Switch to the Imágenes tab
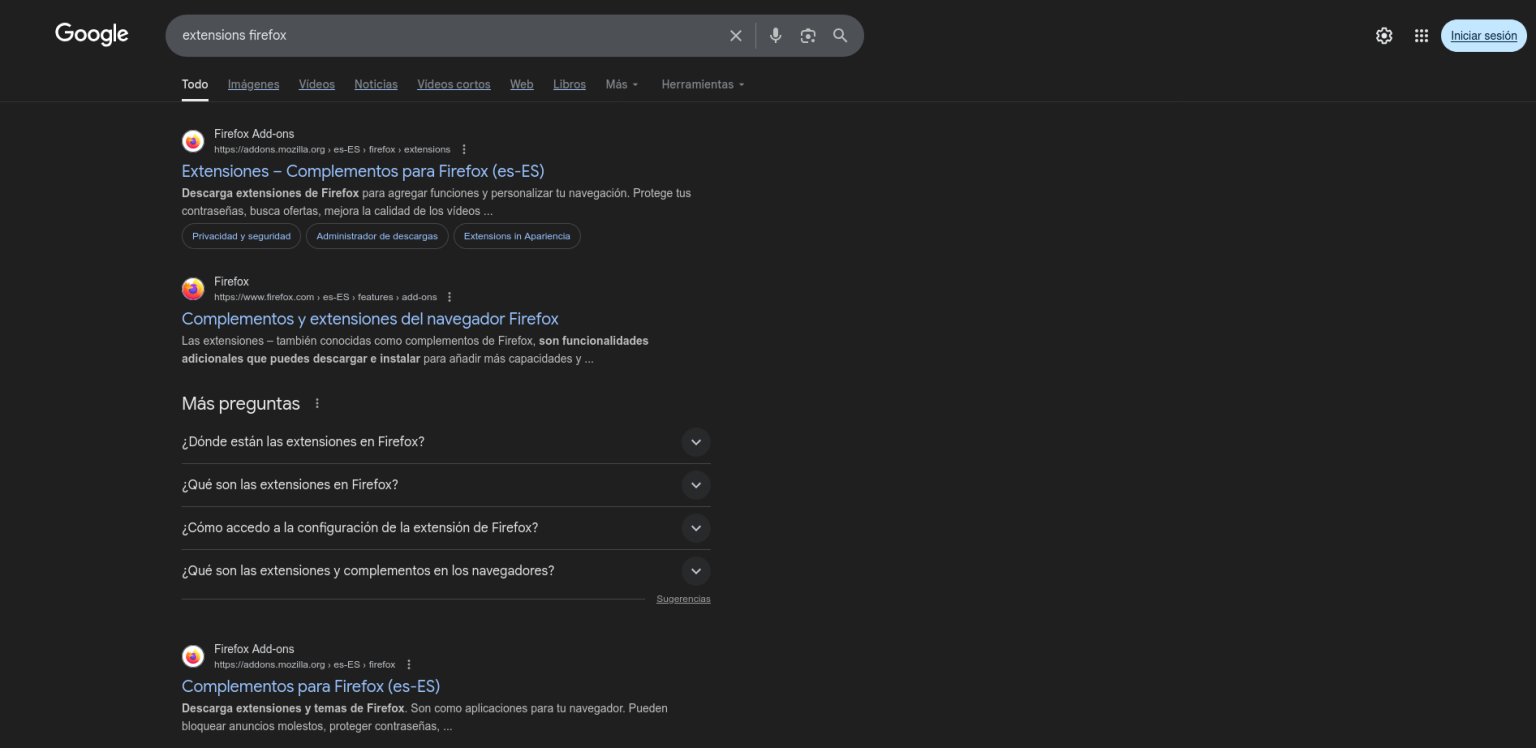Viewport: 1536px width, 748px height. [x=253, y=85]
